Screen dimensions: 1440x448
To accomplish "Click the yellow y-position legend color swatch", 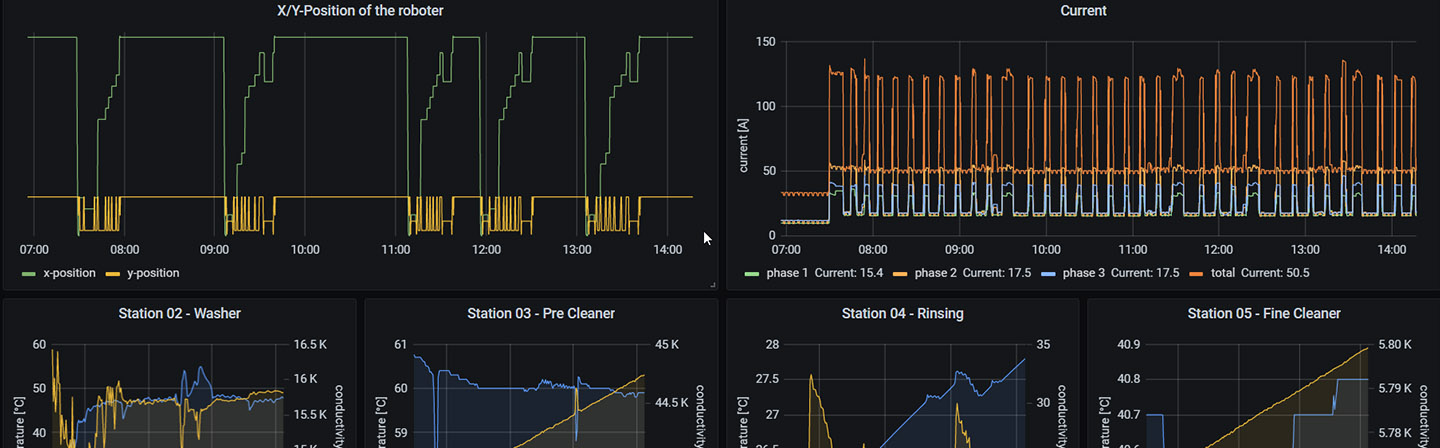I will click(112, 273).
